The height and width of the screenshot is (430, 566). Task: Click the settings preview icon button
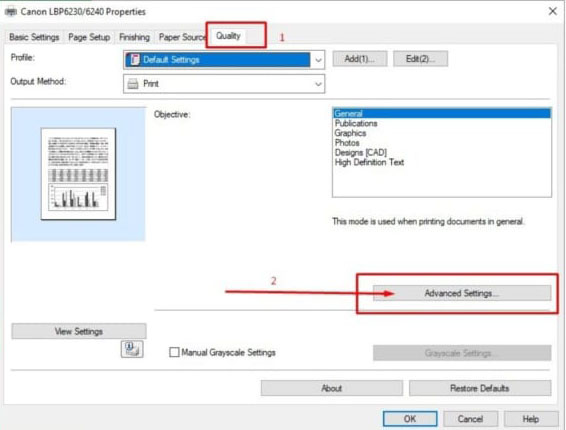point(132,349)
